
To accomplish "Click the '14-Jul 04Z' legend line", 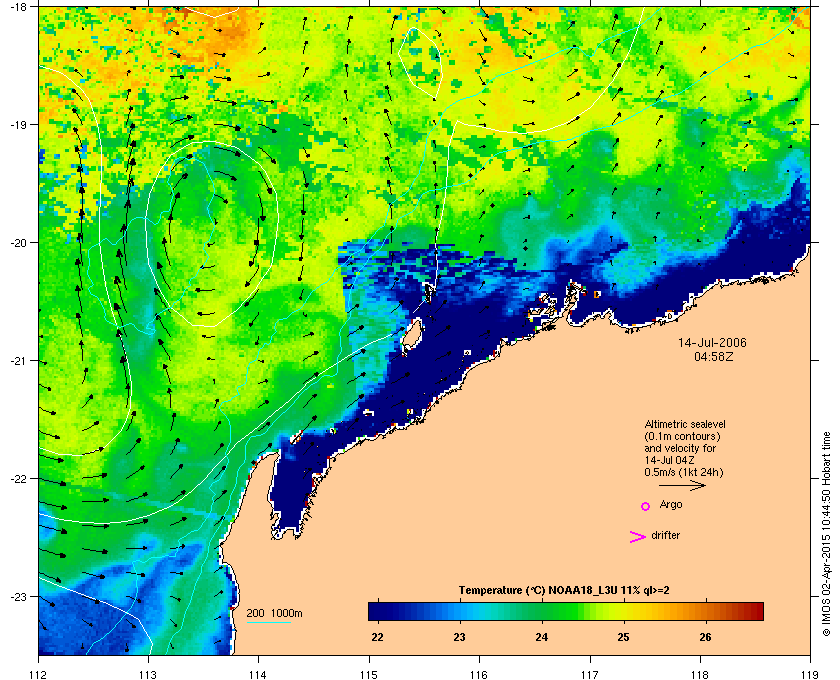I will [670, 460].
